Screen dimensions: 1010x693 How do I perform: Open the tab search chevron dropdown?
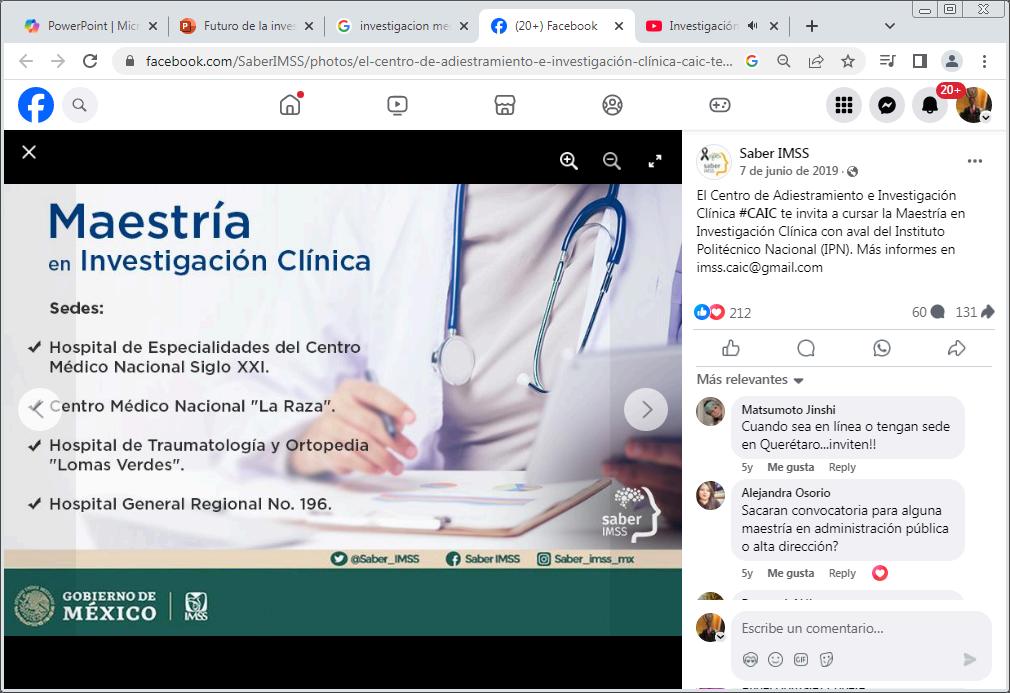(x=890, y=26)
